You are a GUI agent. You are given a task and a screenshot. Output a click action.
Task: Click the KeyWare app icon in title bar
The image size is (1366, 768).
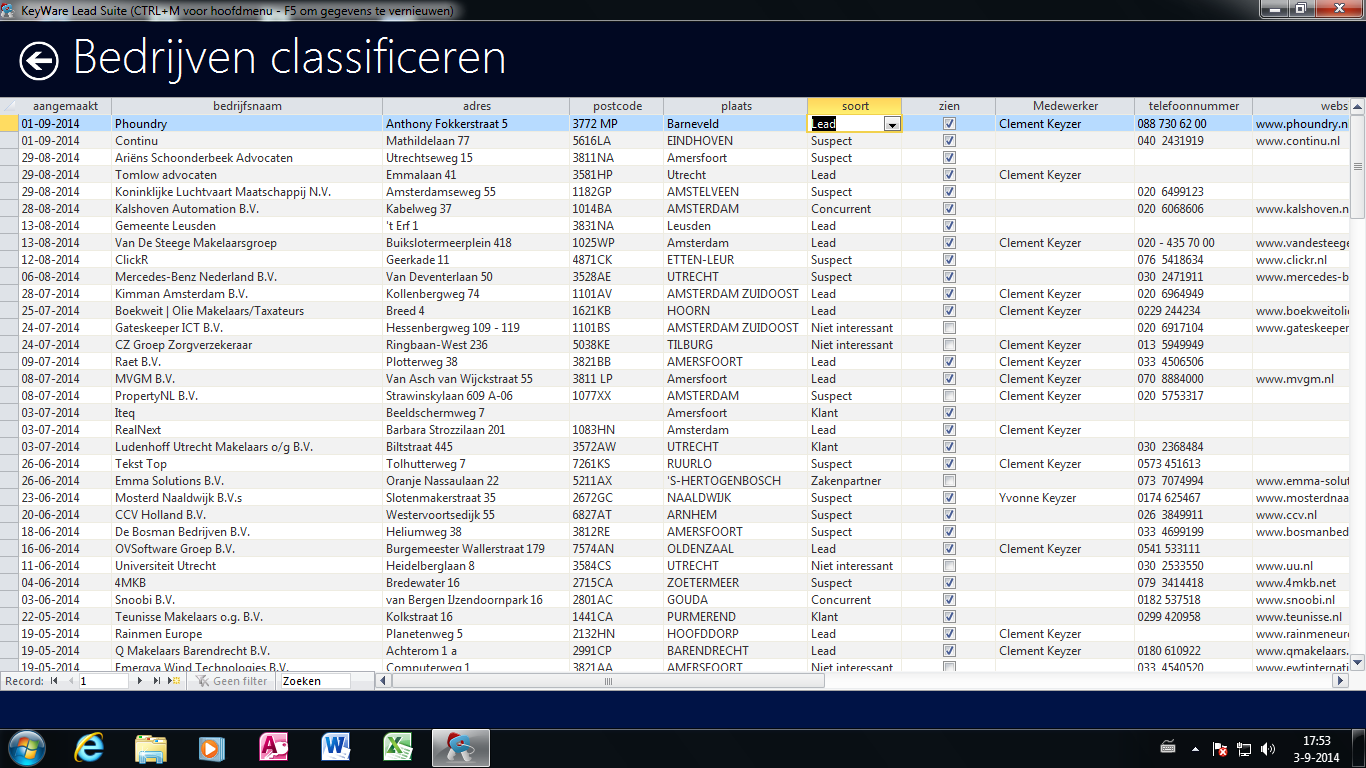9,9
